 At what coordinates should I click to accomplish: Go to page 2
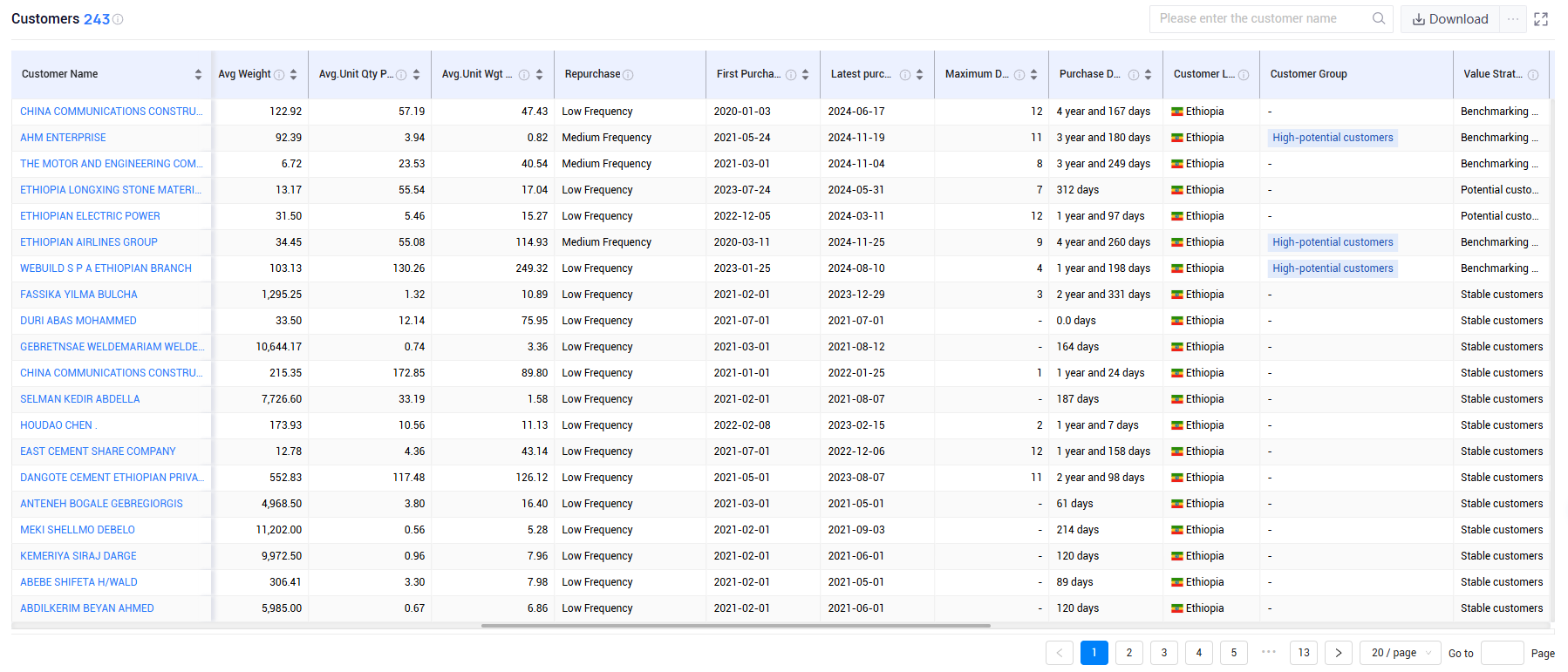point(1129,653)
